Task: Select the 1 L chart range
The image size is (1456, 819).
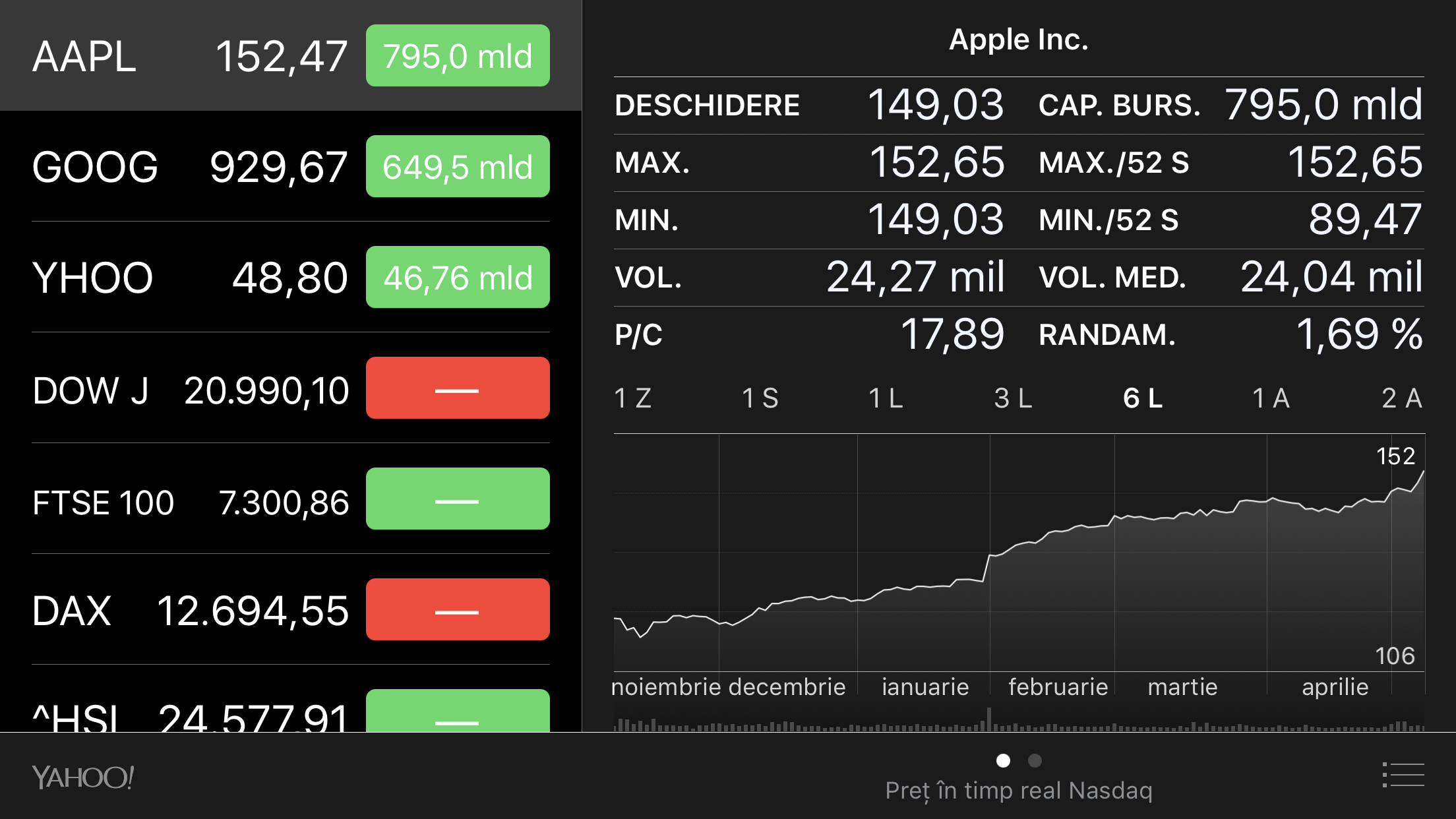Action: point(886,398)
